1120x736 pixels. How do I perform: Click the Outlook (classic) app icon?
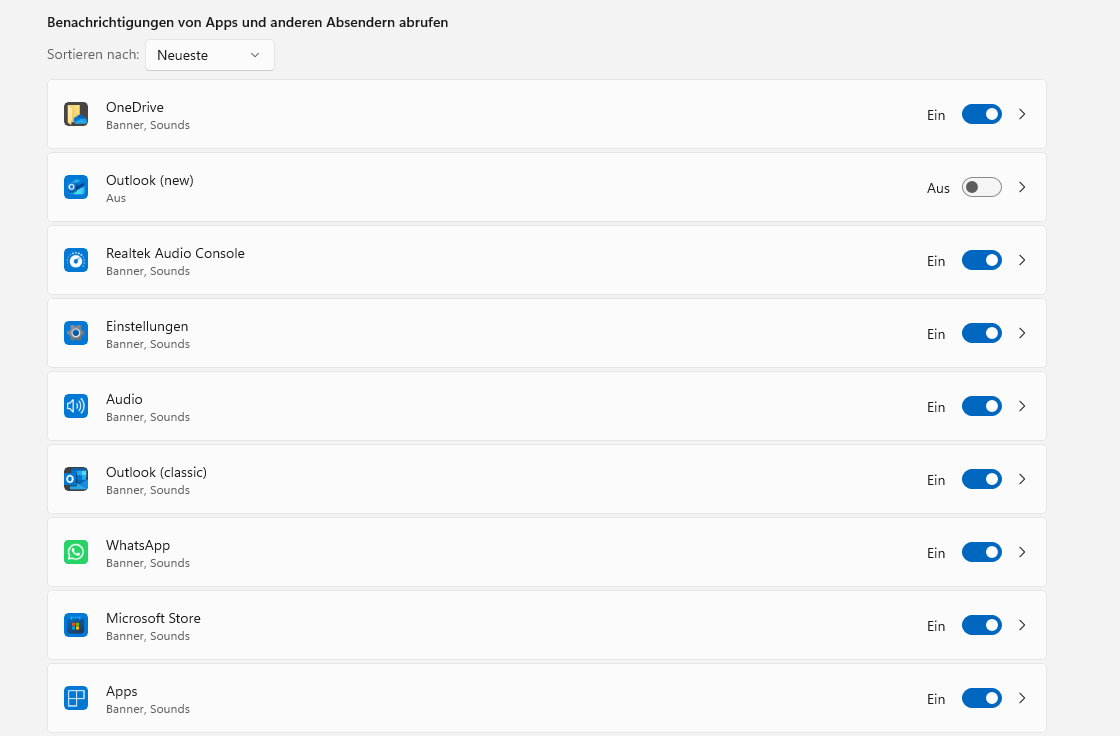[76, 479]
